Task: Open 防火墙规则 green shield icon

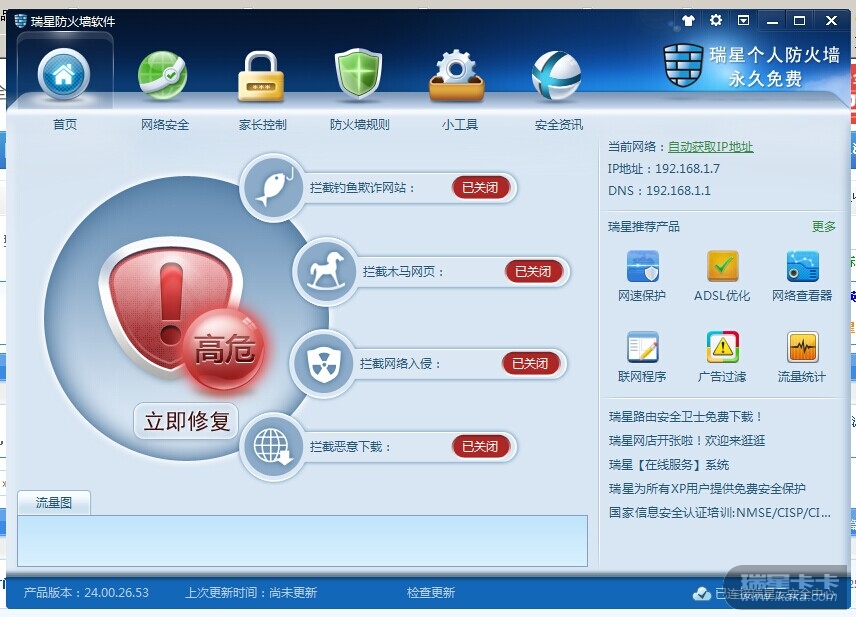Action: (358, 74)
